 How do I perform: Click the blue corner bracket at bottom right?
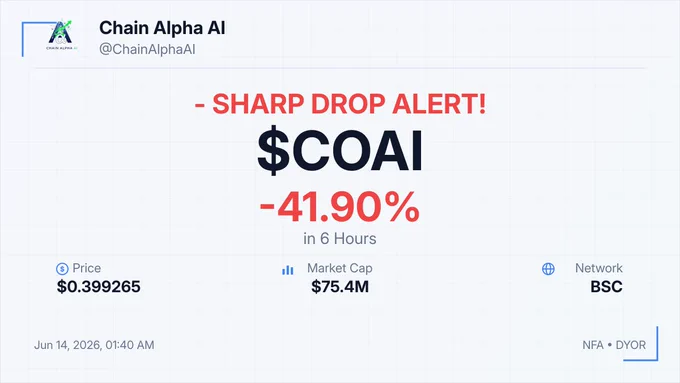(x=641, y=344)
